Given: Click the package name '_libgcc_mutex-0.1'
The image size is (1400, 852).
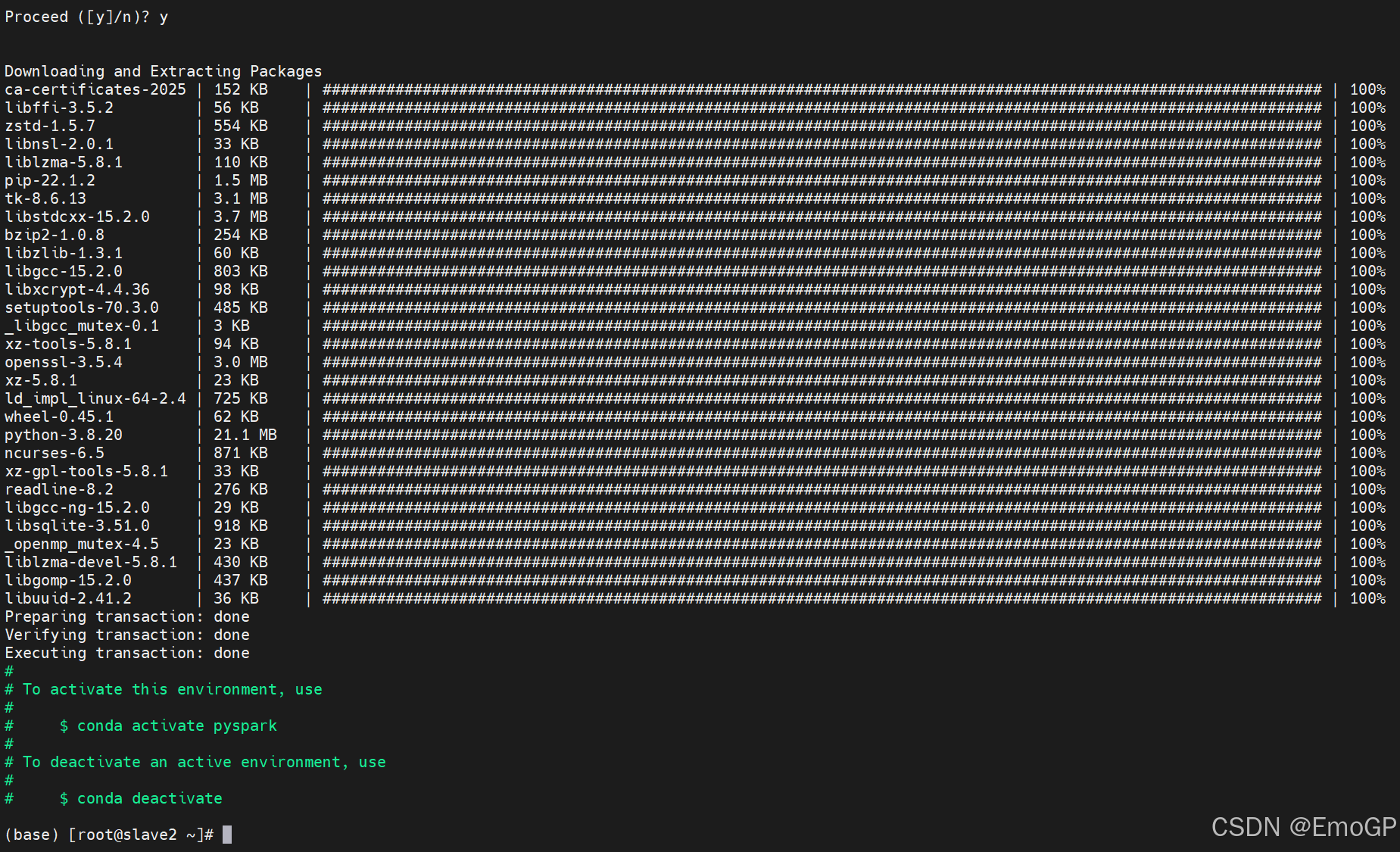Looking at the screenshot, I should [x=82, y=326].
